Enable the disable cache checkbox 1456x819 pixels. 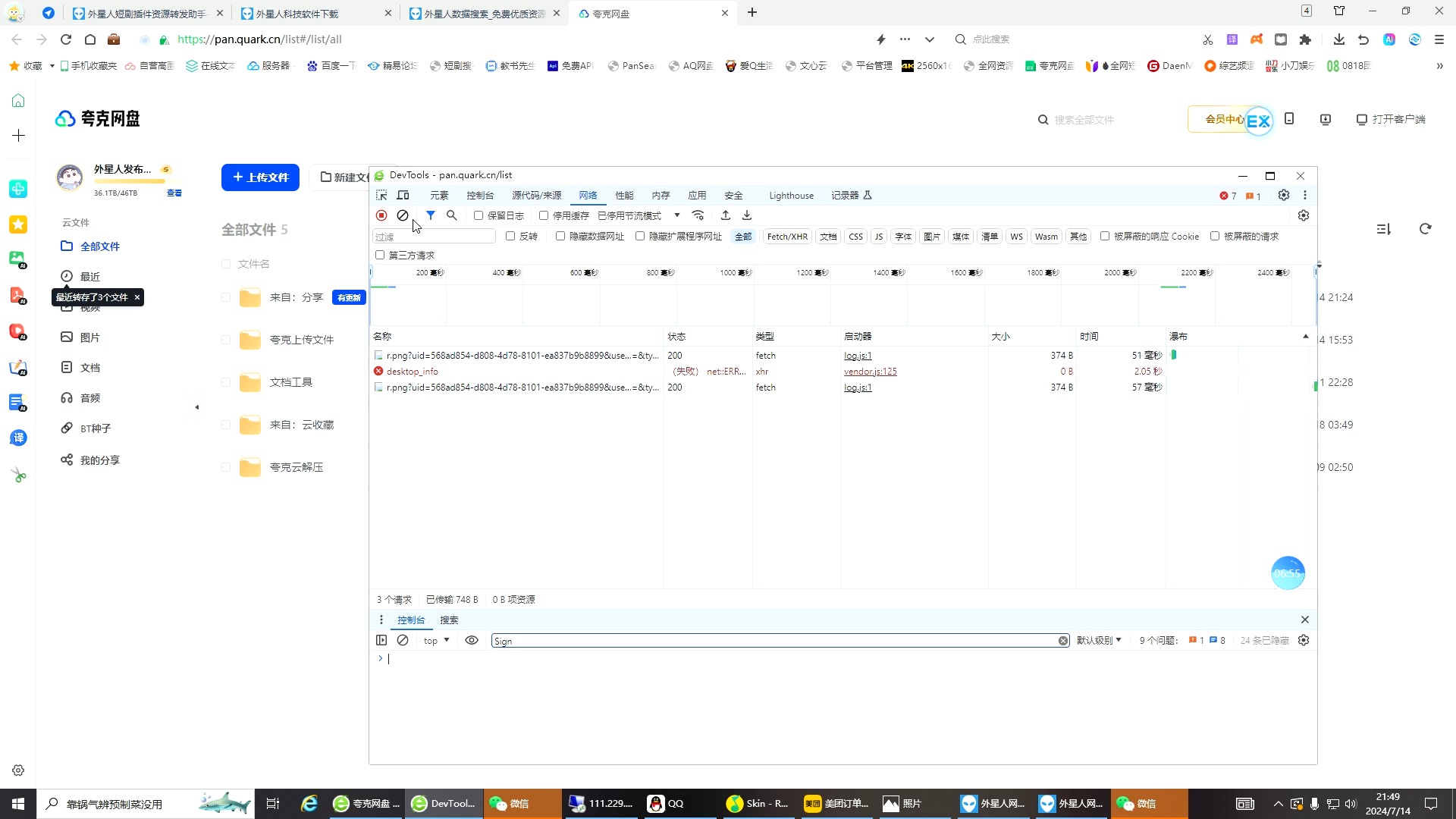pyautogui.click(x=544, y=216)
